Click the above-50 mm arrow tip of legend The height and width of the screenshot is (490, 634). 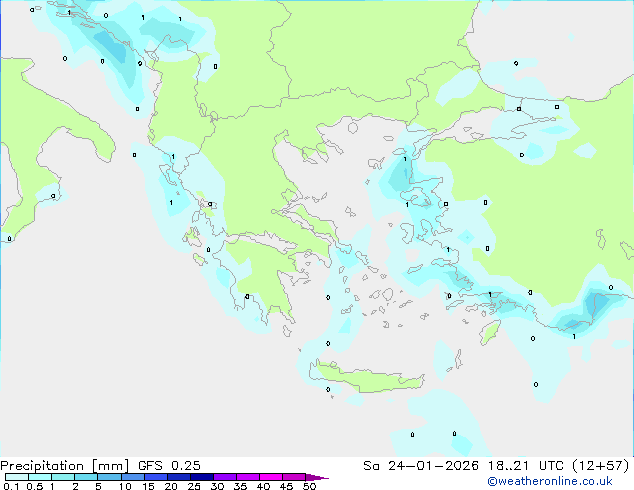(317, 477)
